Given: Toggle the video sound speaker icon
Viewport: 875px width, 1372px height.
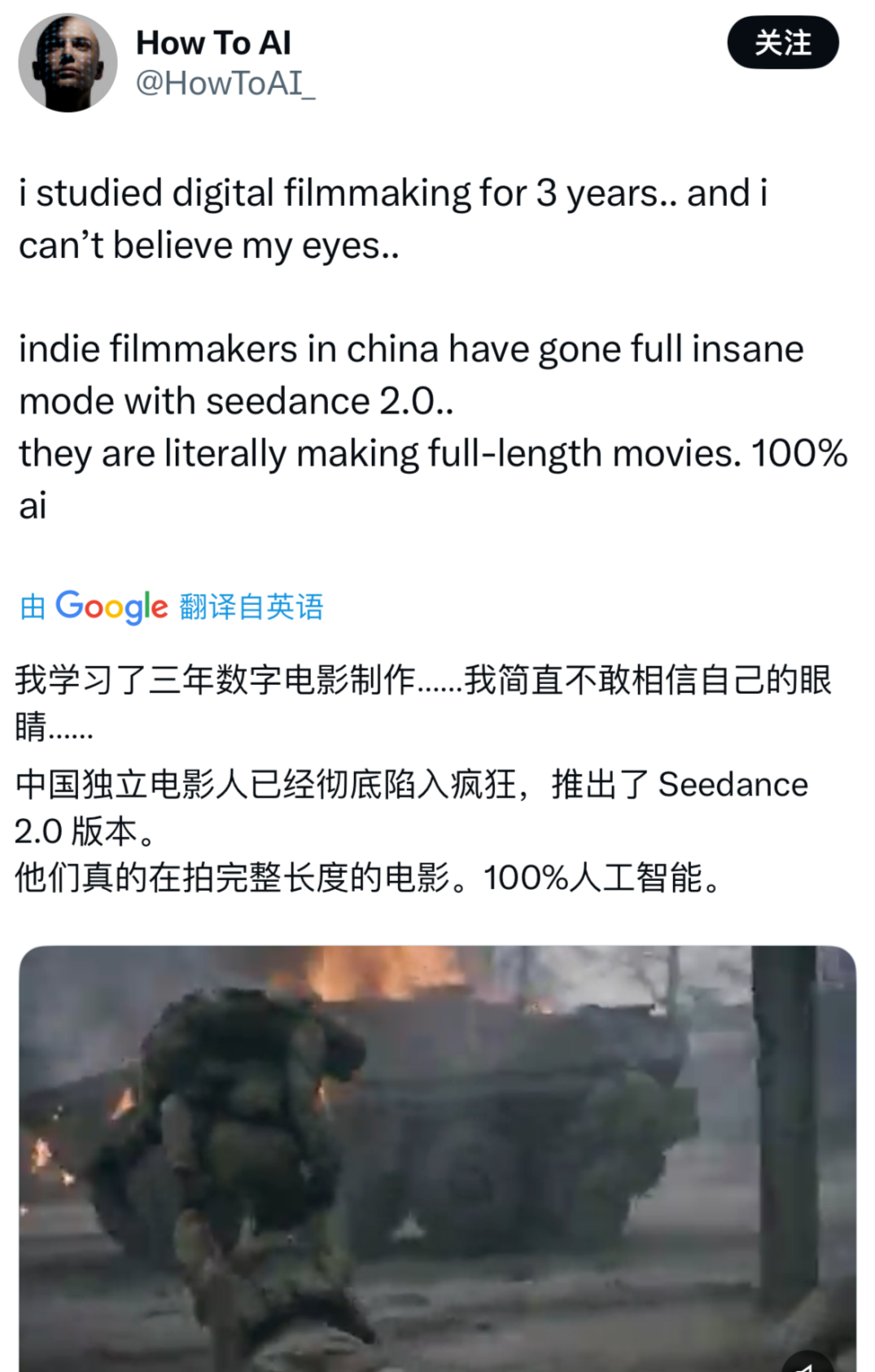Looking at the screenshot, I should pyautogui.click(x=807, y=1361).
